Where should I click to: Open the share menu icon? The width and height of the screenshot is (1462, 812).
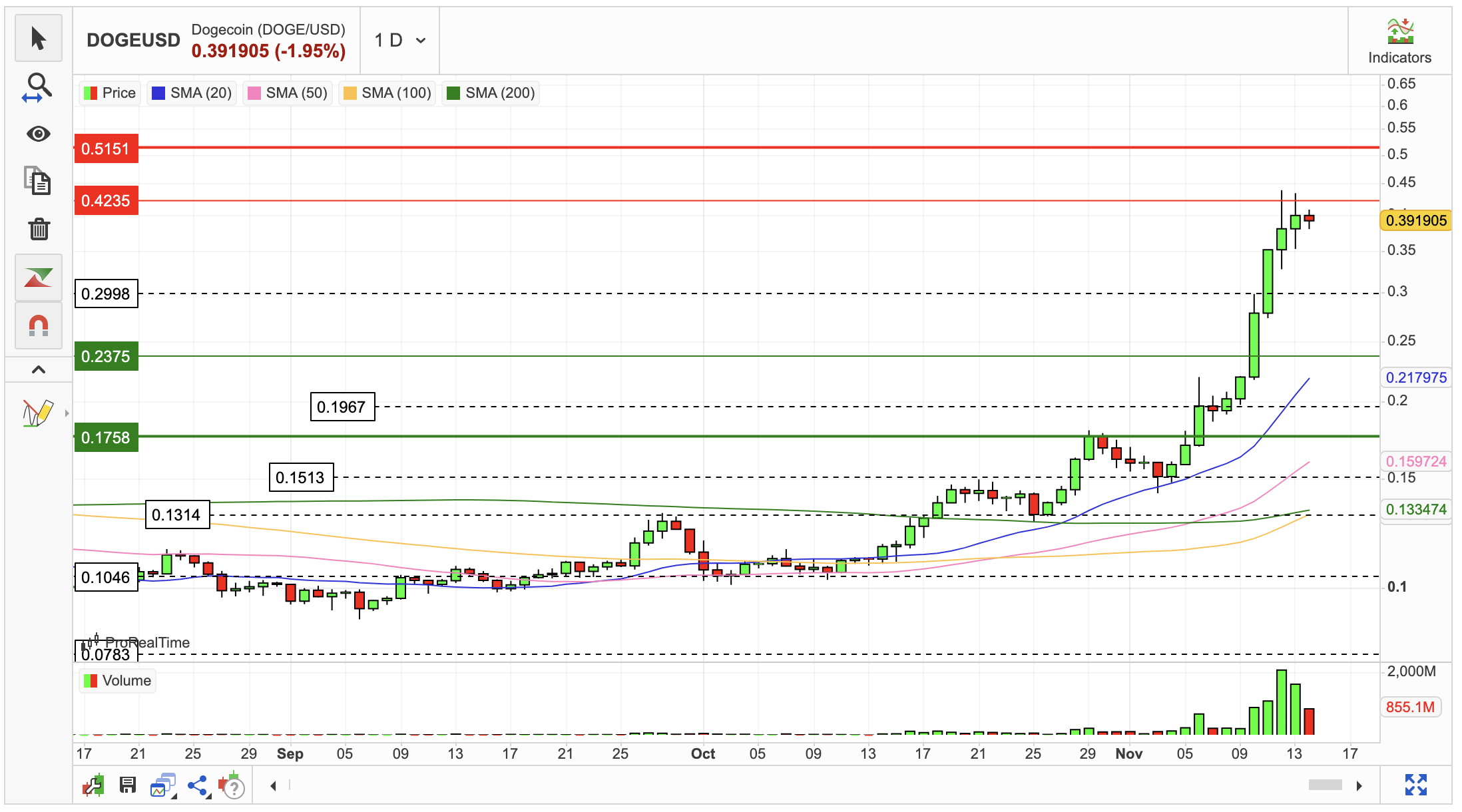pyautogui.click(x=198, y=786)
